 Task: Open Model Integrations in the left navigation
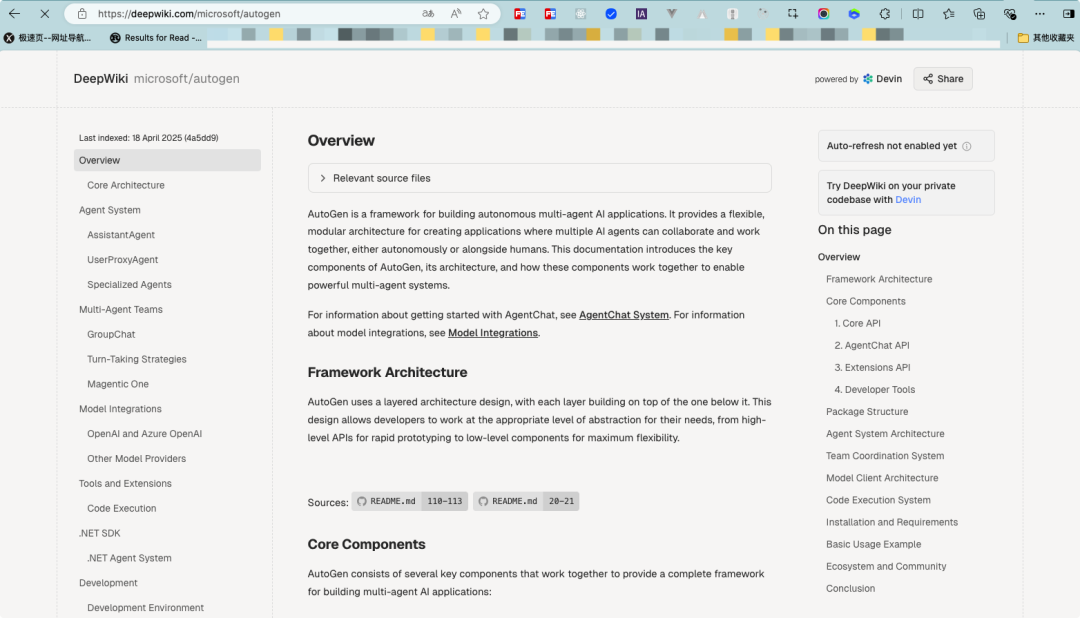(120, 409)
